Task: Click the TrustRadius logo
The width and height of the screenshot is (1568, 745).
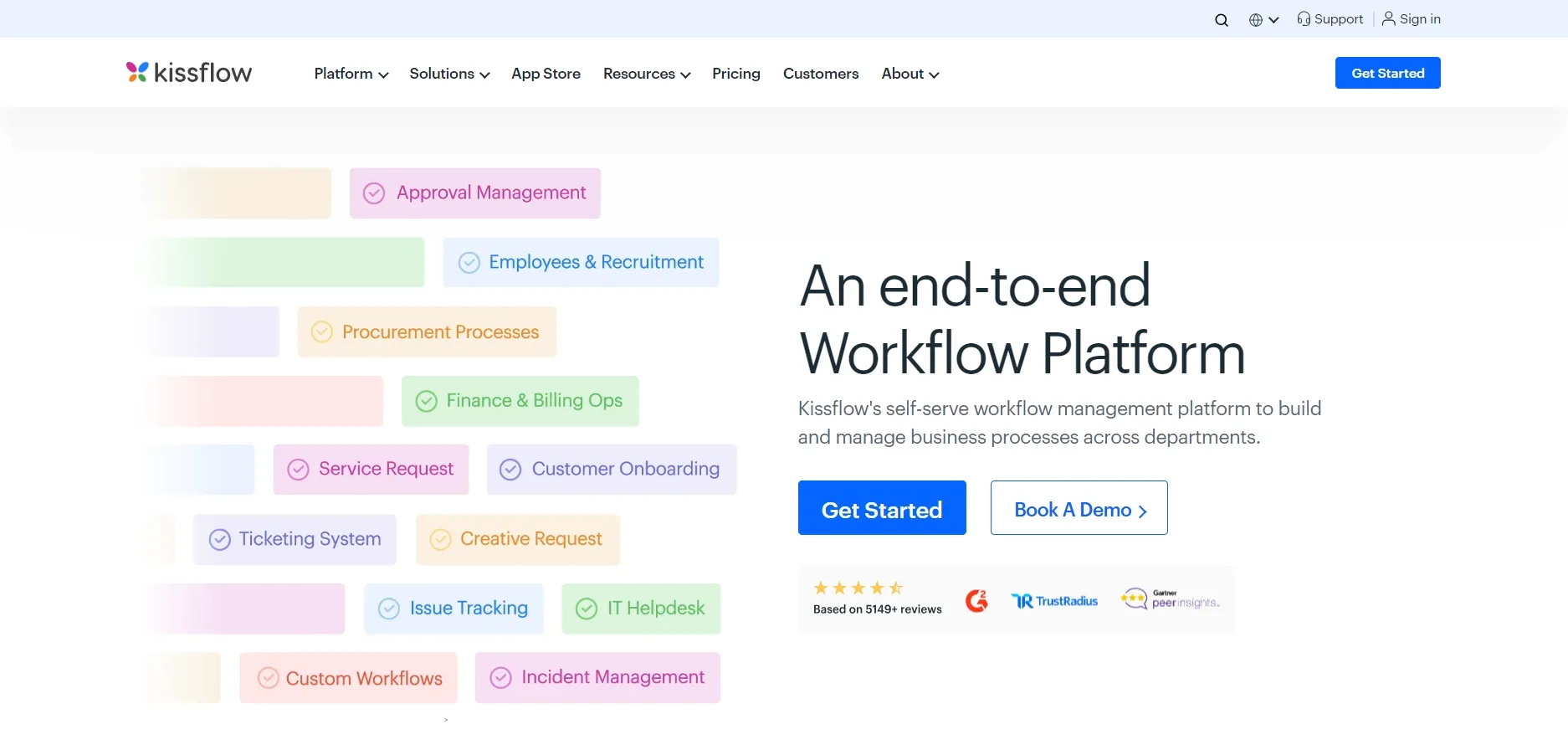Action: point(1054,601)
